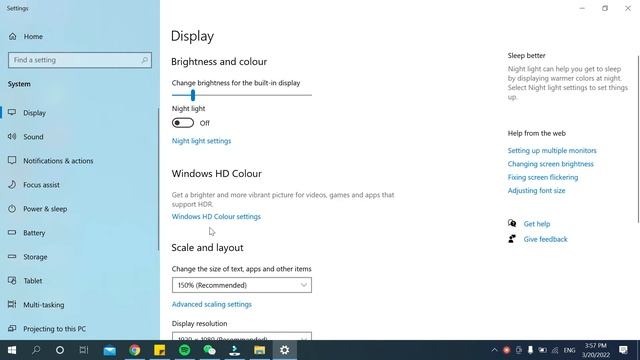Image resolution: width=640 pixels, height=360 pixels.
Task: Click the red recording tray icon
Action: click(x=507, y=350)
